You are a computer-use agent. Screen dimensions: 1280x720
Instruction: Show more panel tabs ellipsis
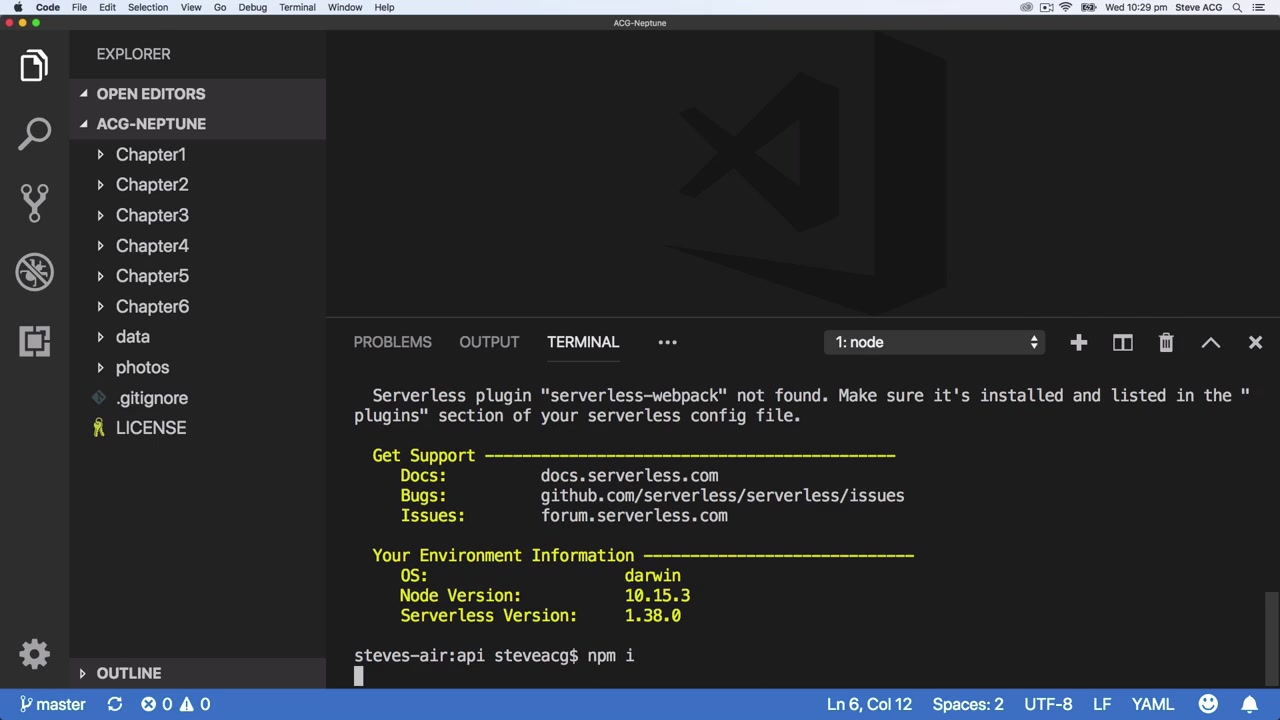(x=667, y=342)
